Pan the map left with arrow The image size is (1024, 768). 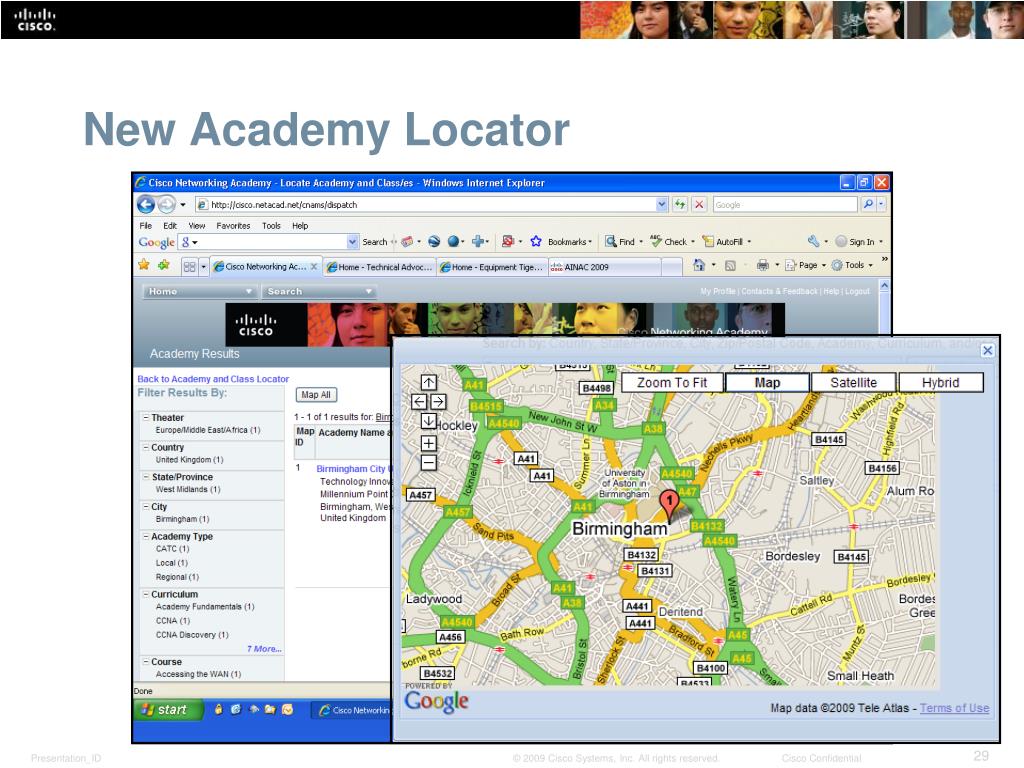(419, 402)
